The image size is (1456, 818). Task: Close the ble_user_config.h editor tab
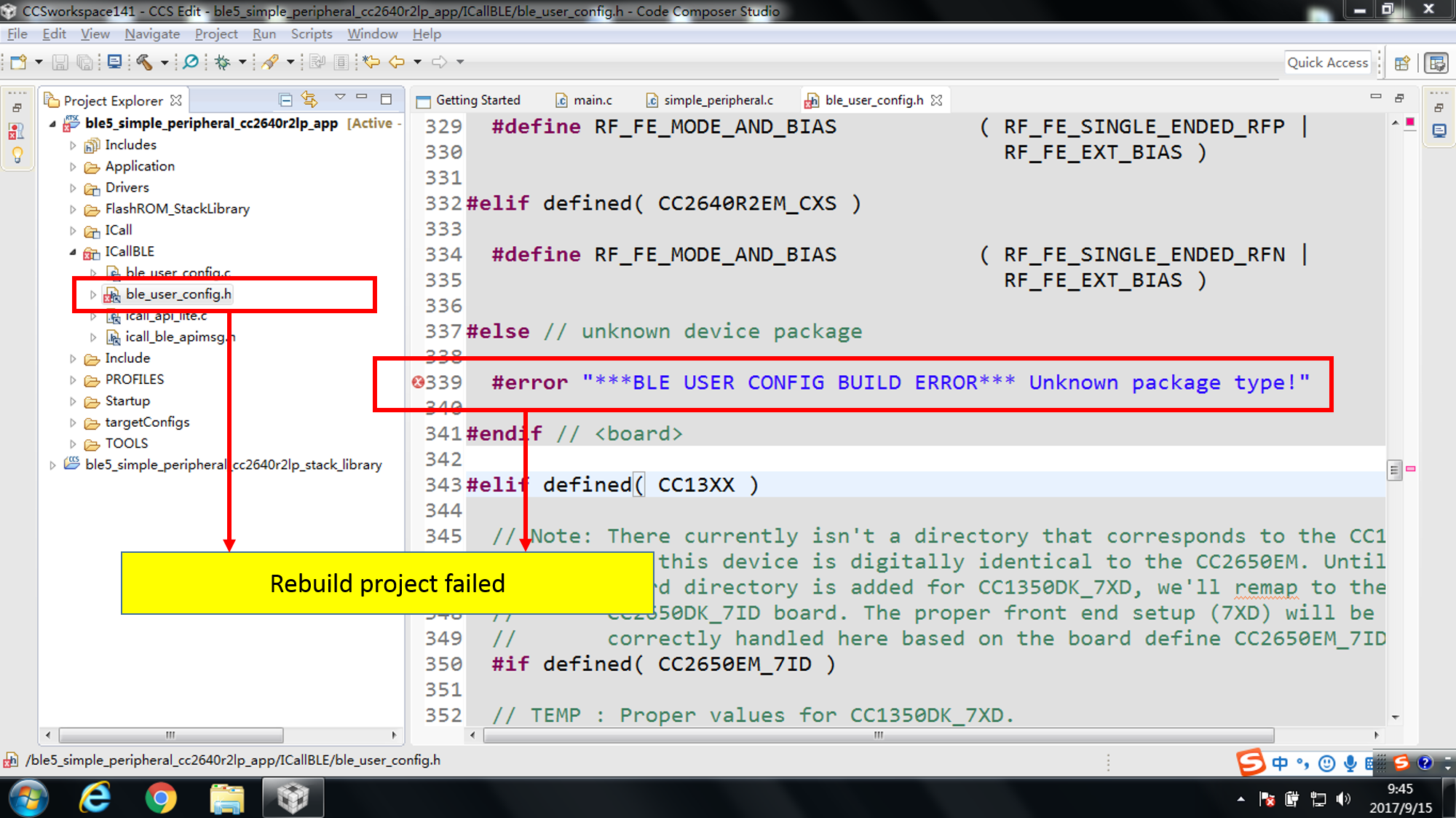tap(937, 101)
